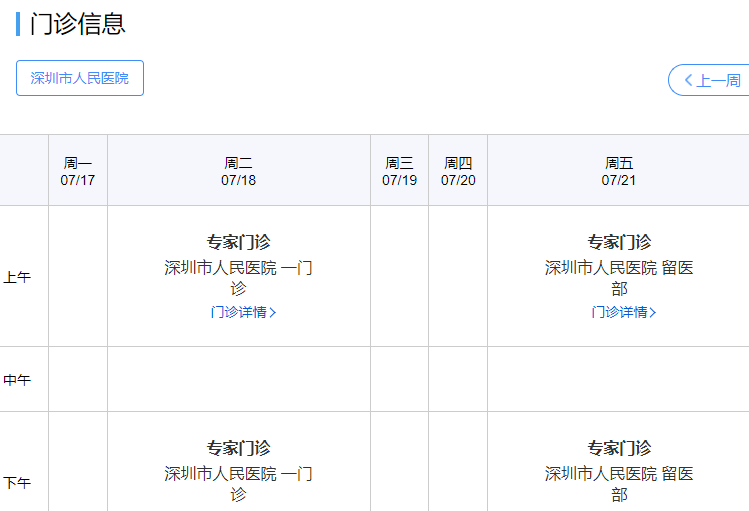
Task: Select the 周五 07/21 column header
Action: point(618,171)
